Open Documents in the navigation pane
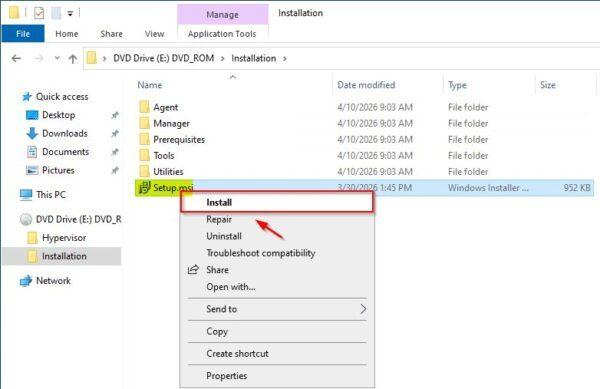This screenshot has width=600, height=389. click(65, 151)
